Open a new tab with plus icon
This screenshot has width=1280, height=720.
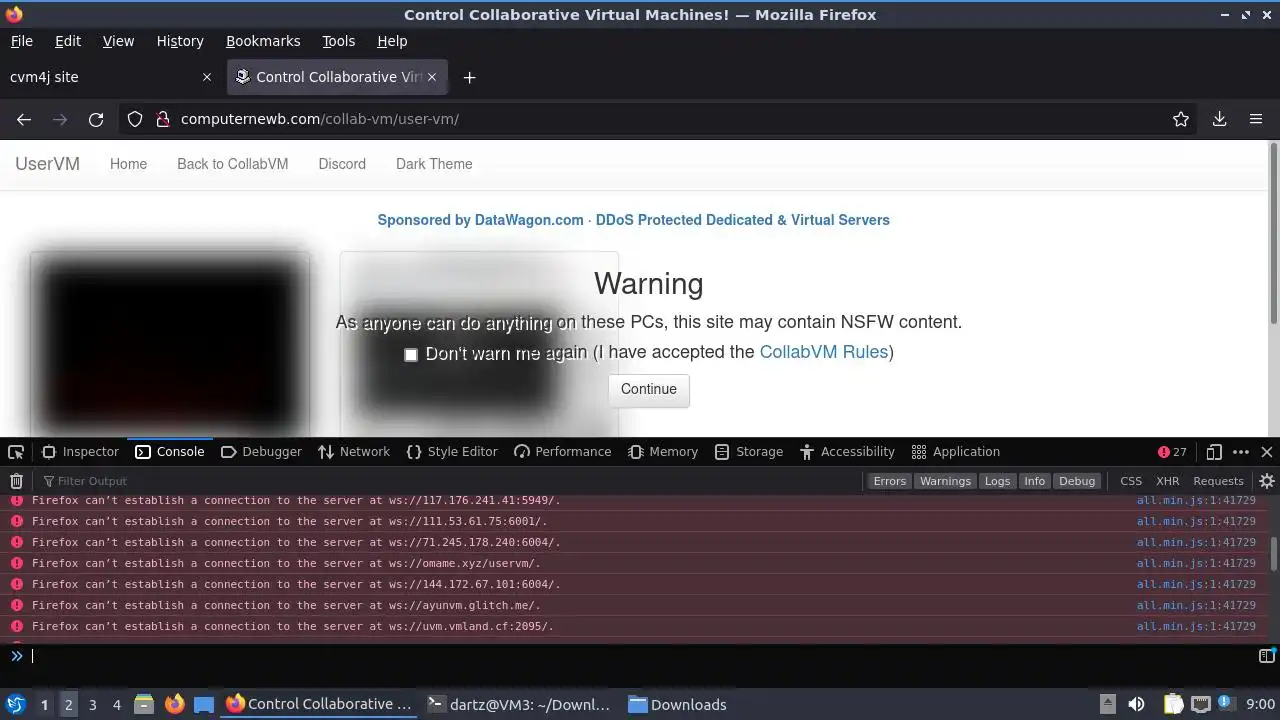point(469,77)
